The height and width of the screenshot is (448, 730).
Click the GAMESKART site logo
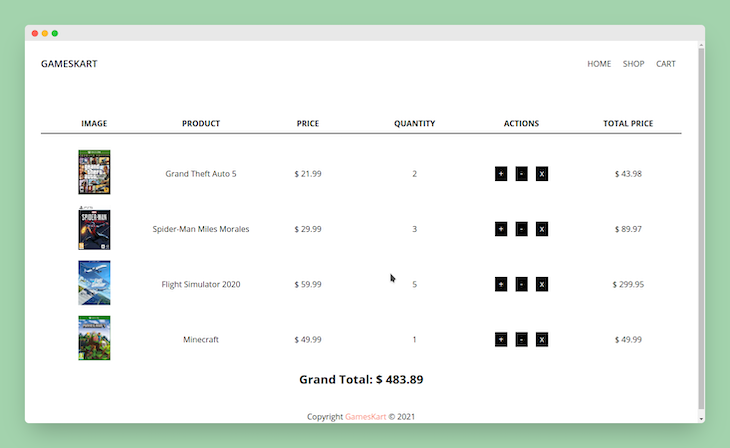(69, 64)
